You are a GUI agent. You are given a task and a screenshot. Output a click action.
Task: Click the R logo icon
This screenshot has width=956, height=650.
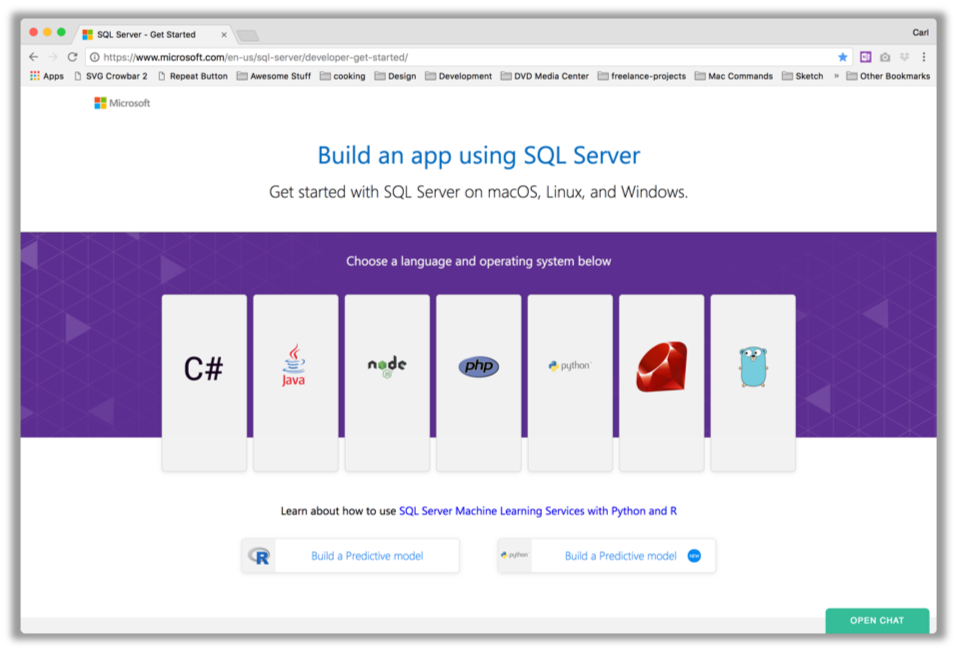[x=259, y=556]
